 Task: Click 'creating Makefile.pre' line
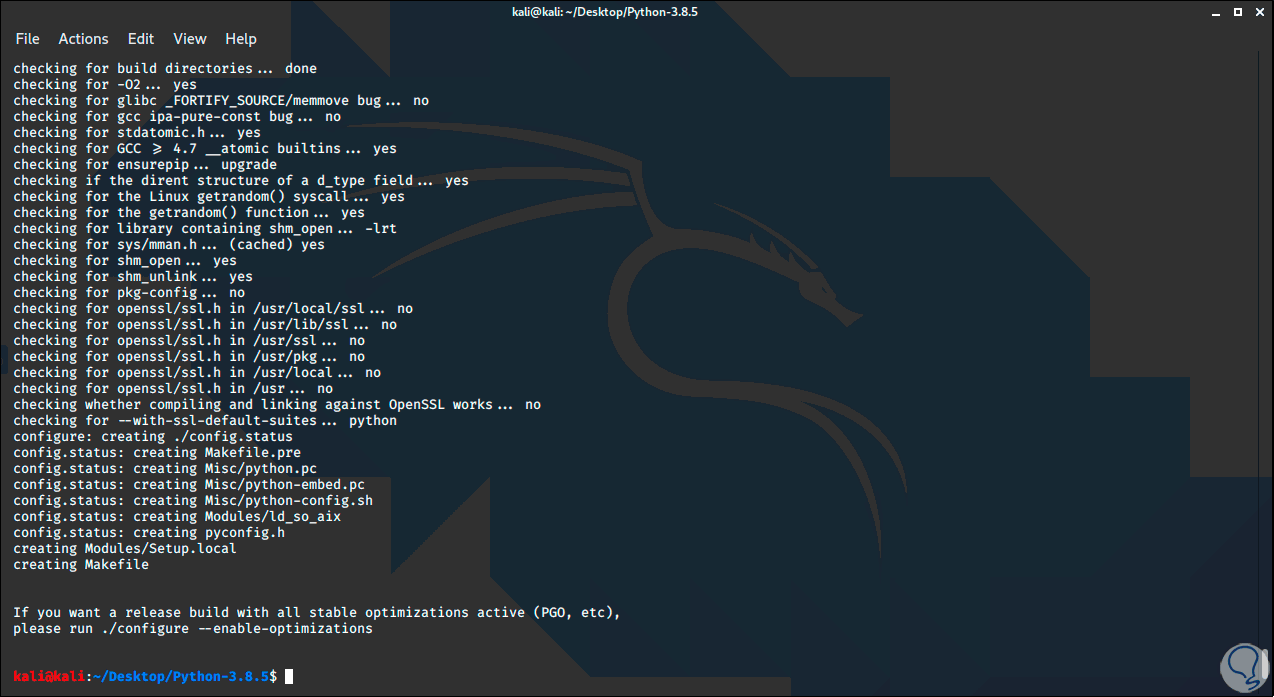tap(157, 453)
